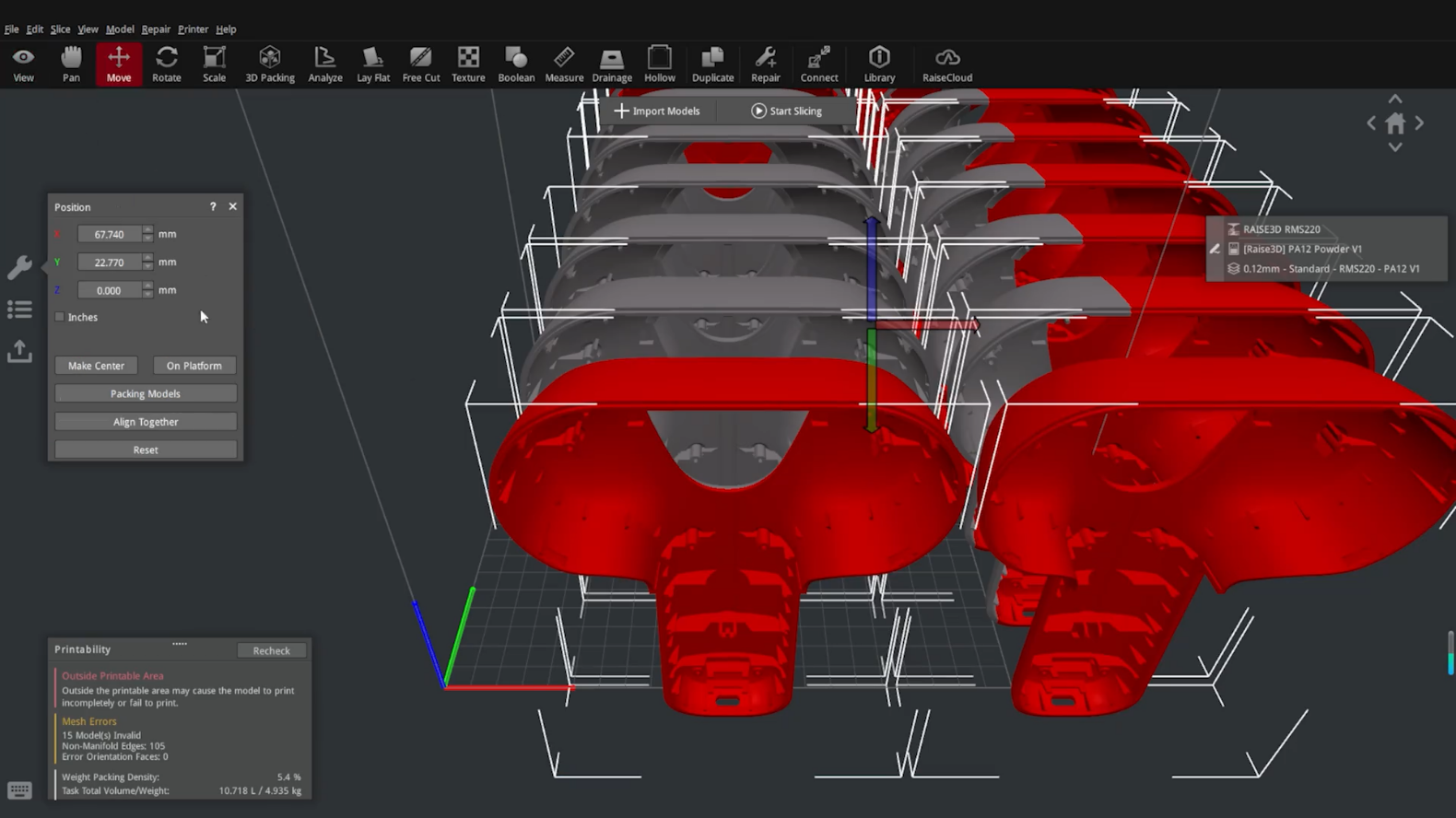Reset camera to home view

tap(1395, 123)
